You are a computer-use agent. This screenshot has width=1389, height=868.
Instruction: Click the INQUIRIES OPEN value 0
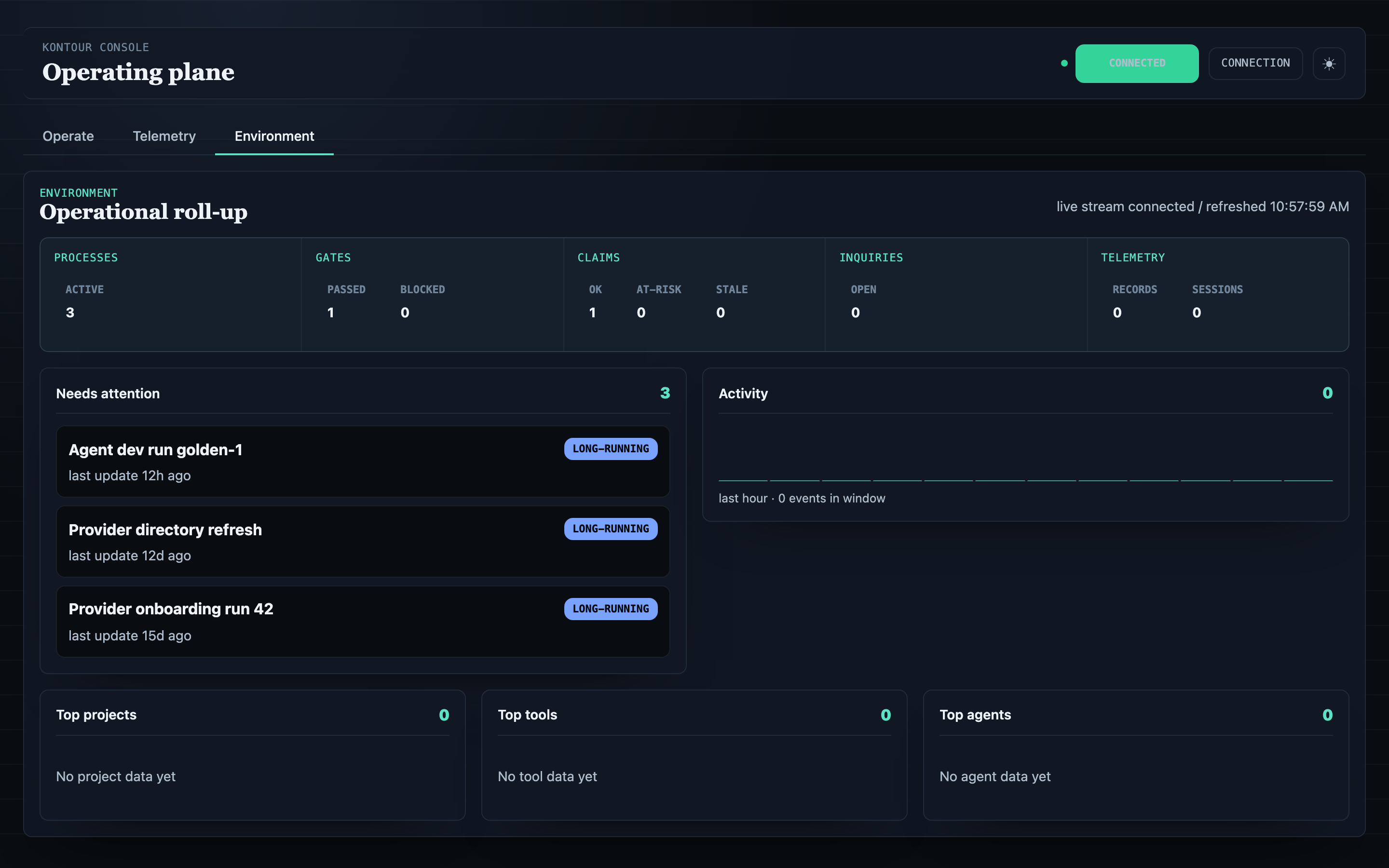point(855,313)
